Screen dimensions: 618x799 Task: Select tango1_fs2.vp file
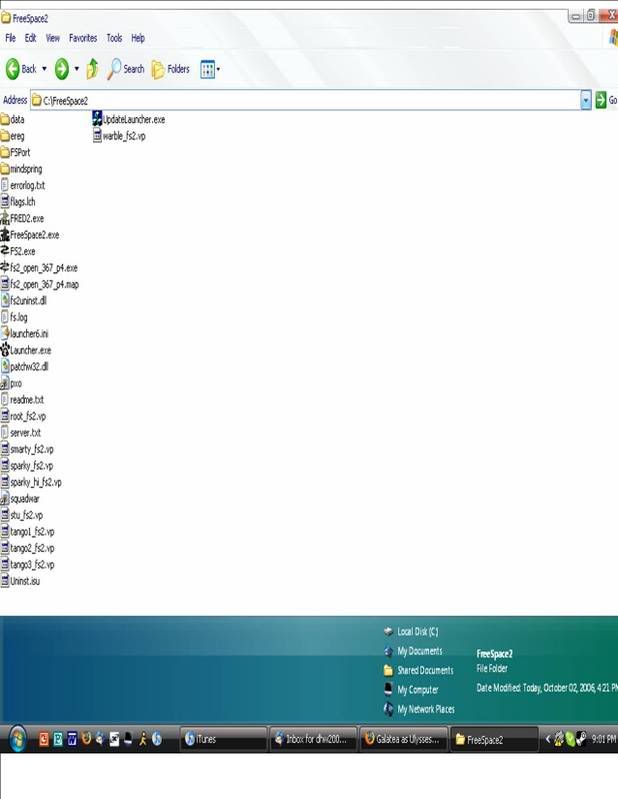click(x=28, y=531)
